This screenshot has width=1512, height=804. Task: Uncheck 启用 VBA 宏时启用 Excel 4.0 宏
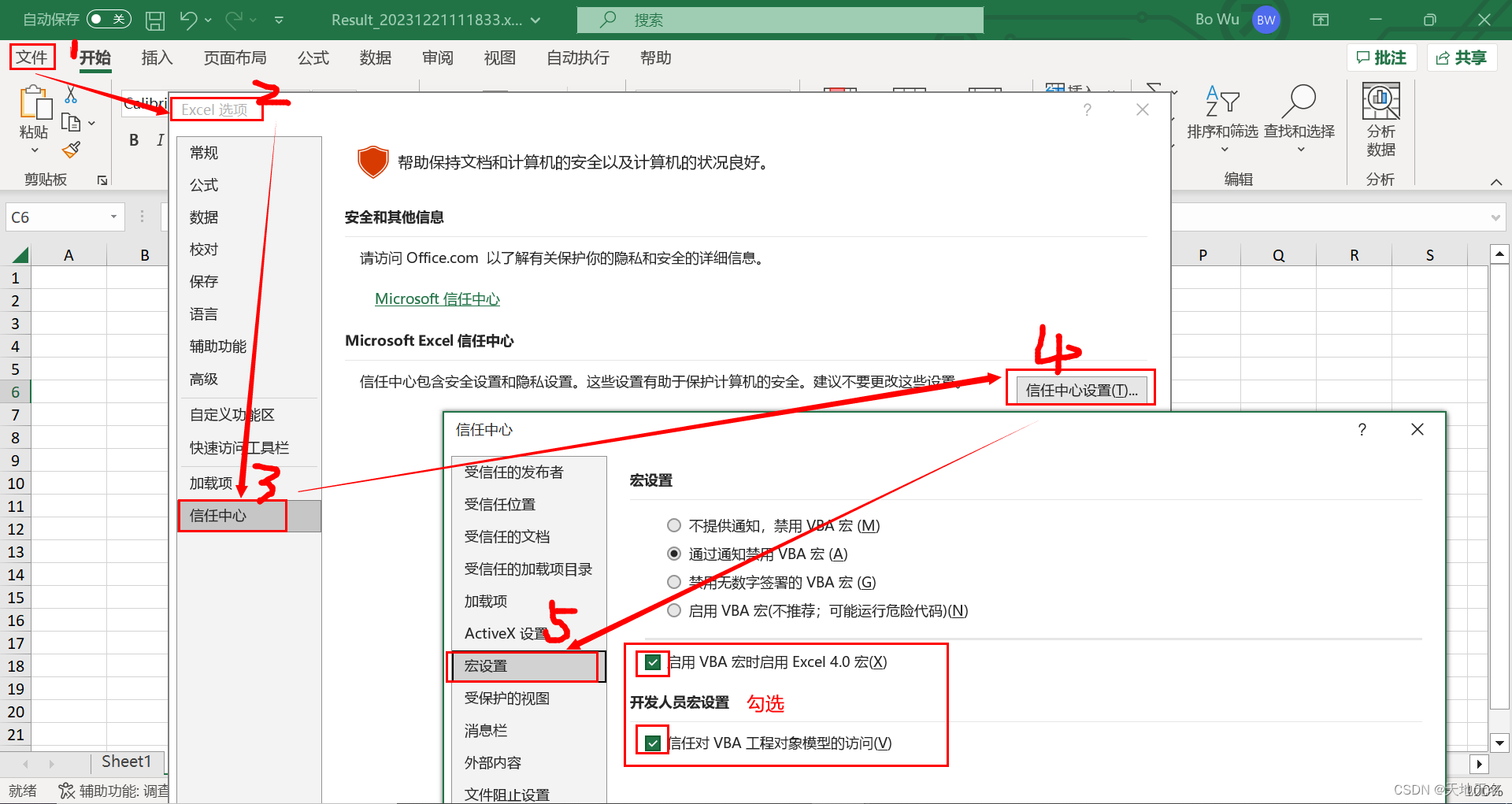tap(652, 662)
